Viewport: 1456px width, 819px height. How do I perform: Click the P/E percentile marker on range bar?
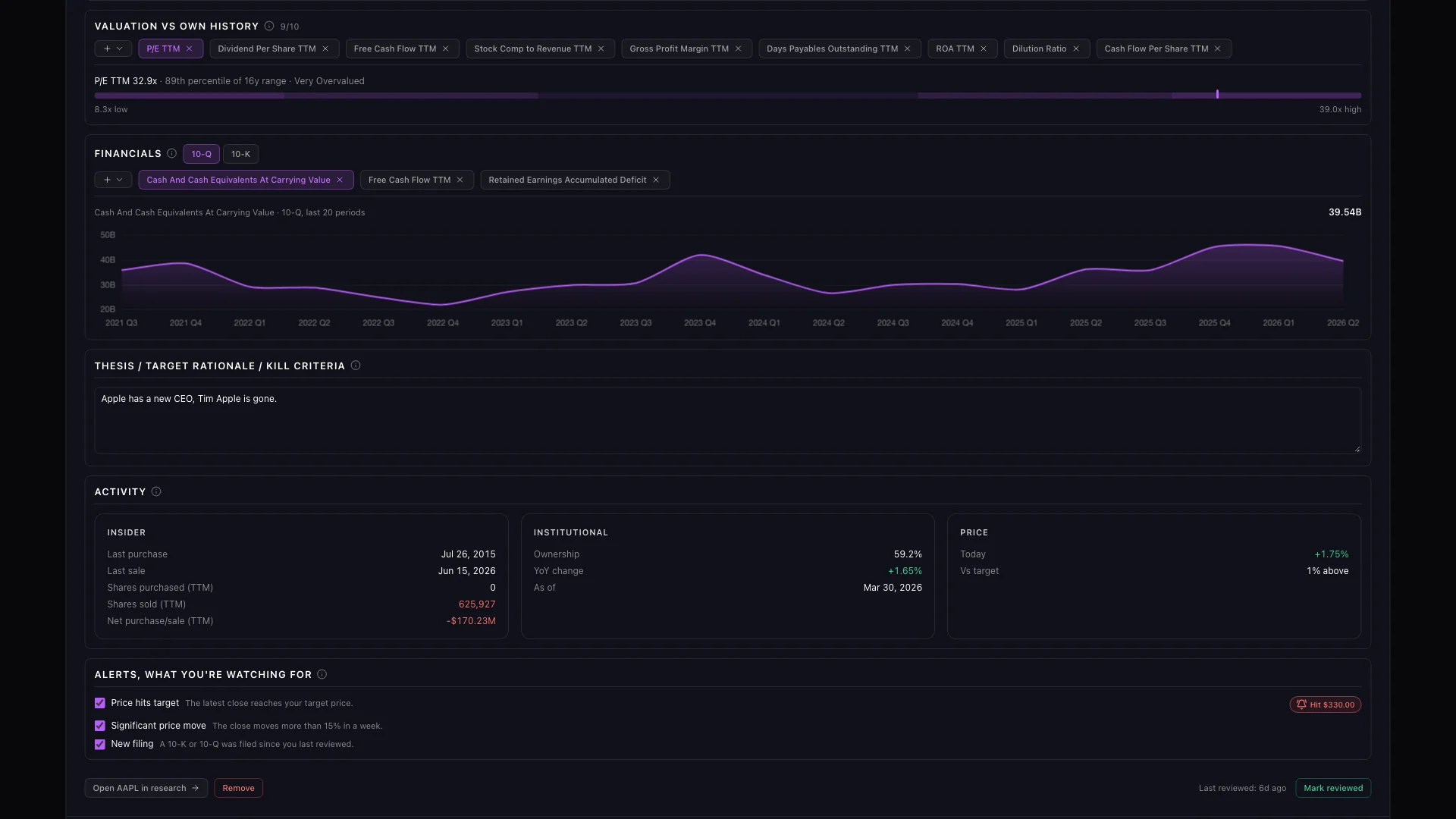1217,95
